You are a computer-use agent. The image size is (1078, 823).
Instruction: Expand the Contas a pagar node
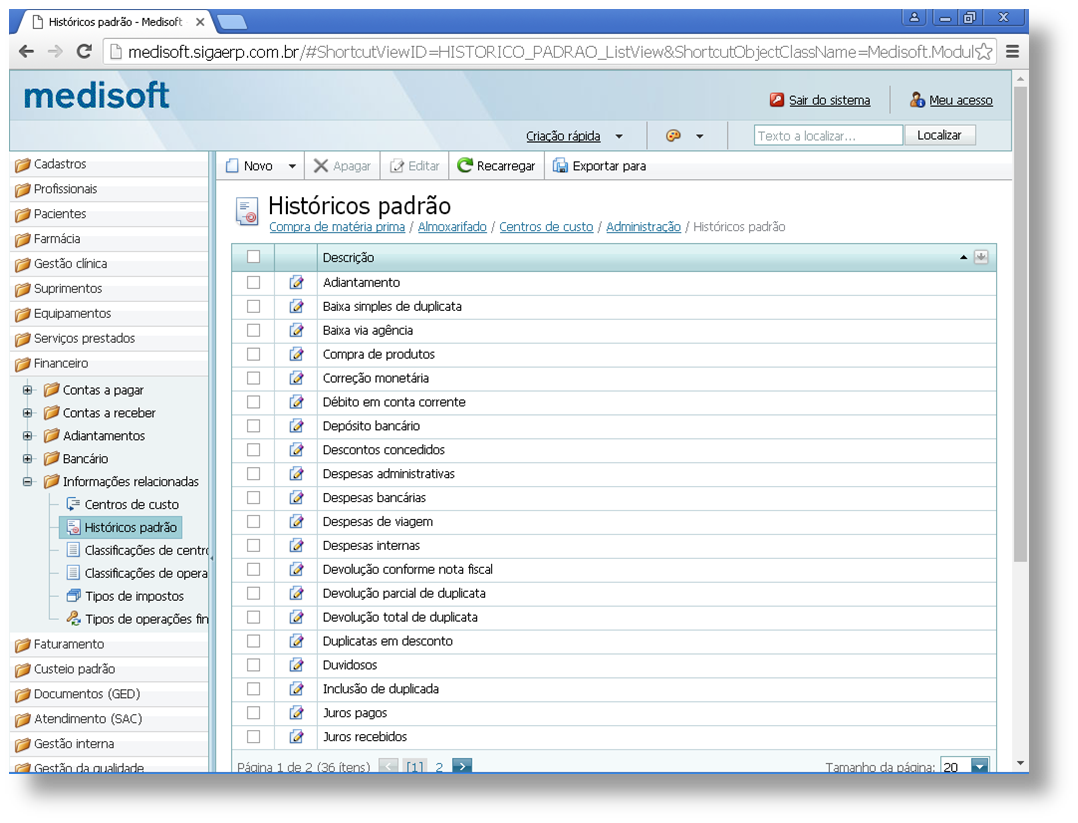pos(28,390)
